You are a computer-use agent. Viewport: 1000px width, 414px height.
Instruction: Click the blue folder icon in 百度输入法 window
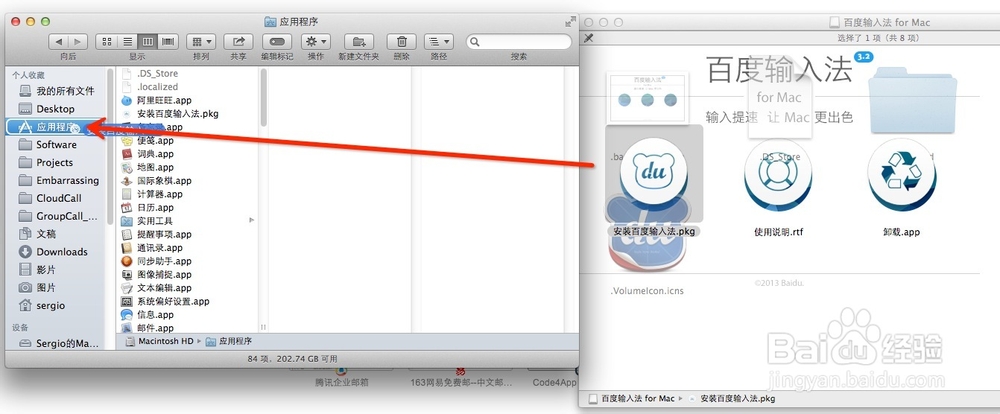point(913,100)
